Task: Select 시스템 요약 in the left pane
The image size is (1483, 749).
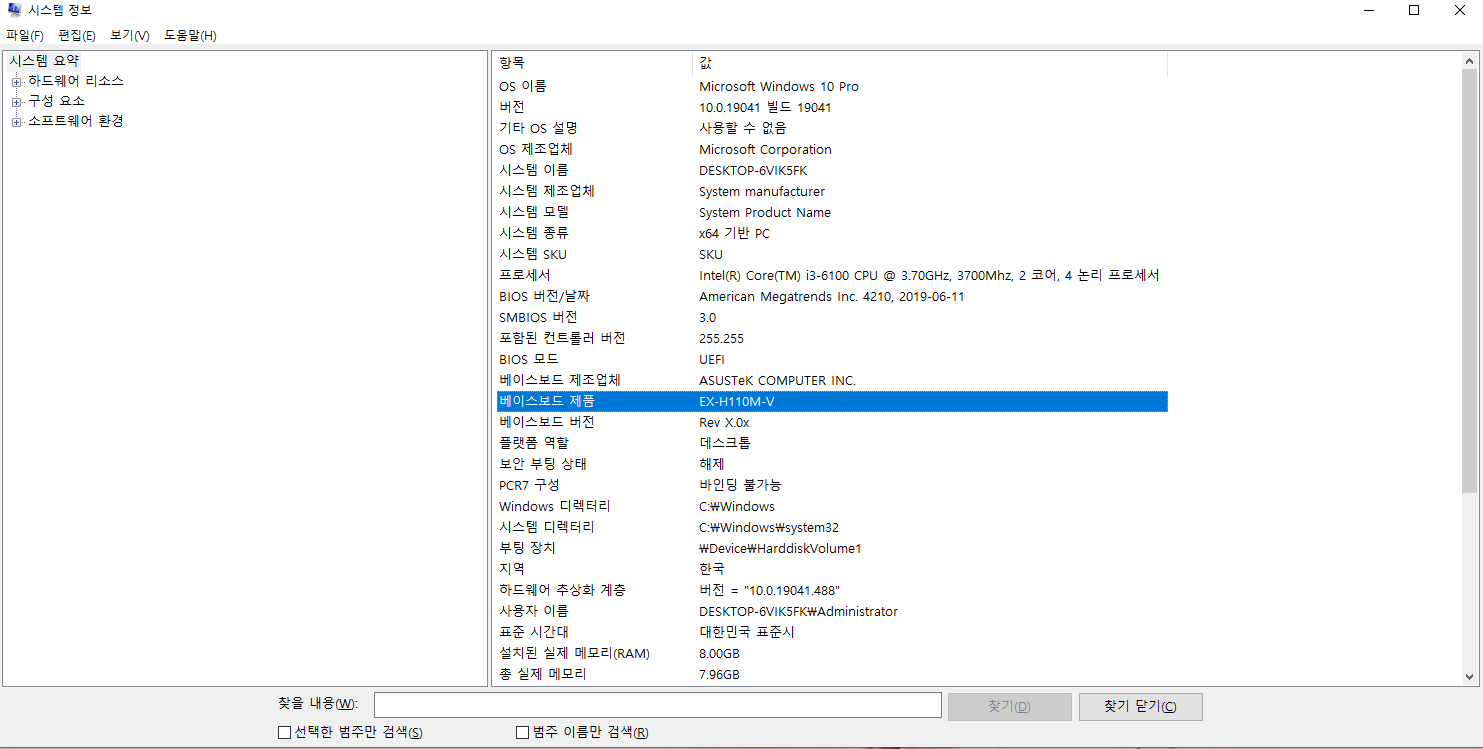Action: pyautogui.click(x=44, y=60)
